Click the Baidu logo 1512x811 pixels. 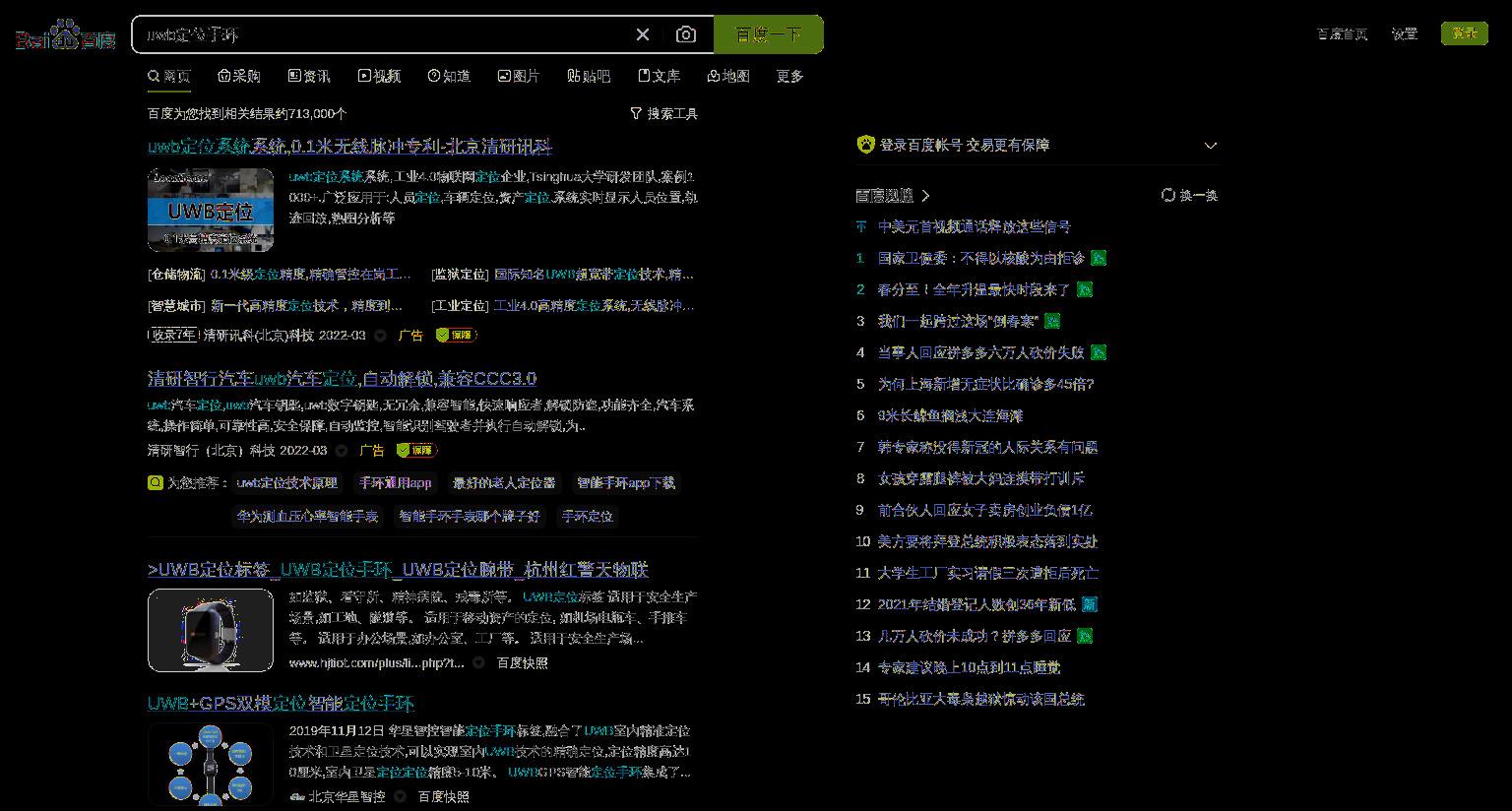point(66,36)
